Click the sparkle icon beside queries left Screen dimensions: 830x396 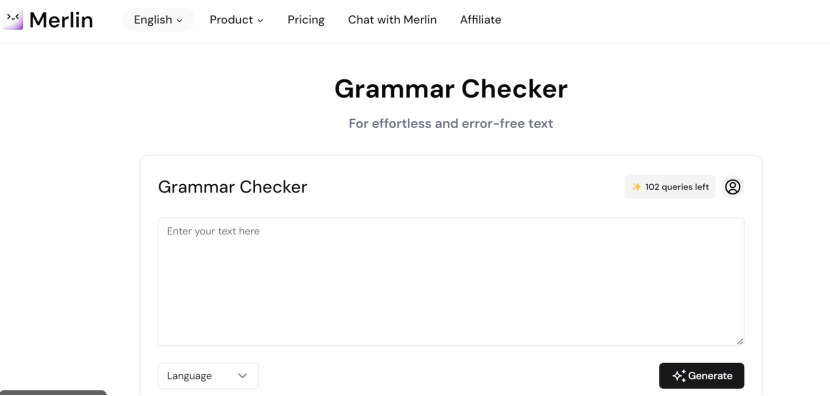click(x=636, y=187)
